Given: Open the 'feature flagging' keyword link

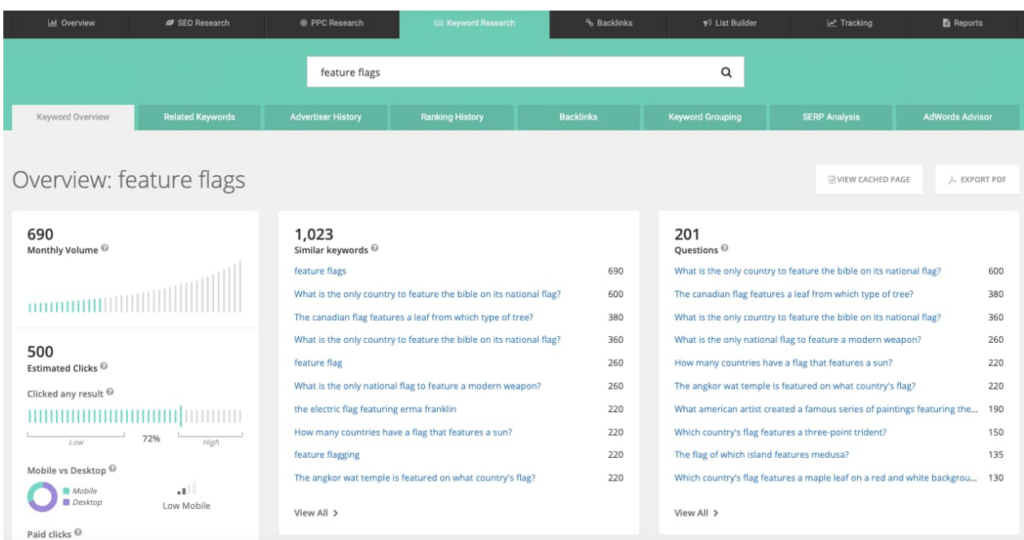Looking at the screenshot, I should pyautogui.click(x=327, y=455).
